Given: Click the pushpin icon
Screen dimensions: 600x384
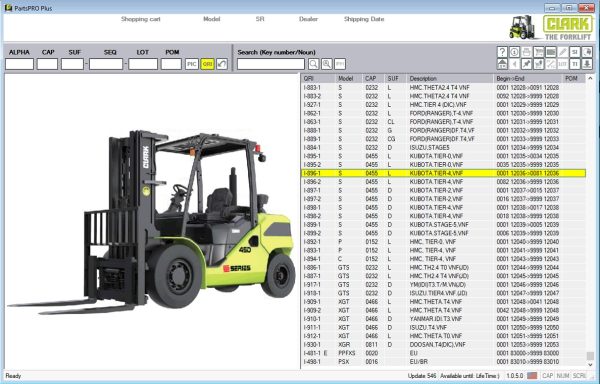Looking at the screenshot, I should click(x=527, y=64).
